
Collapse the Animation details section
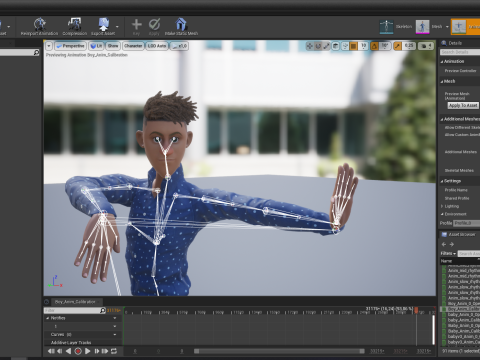tap(442, 62)
